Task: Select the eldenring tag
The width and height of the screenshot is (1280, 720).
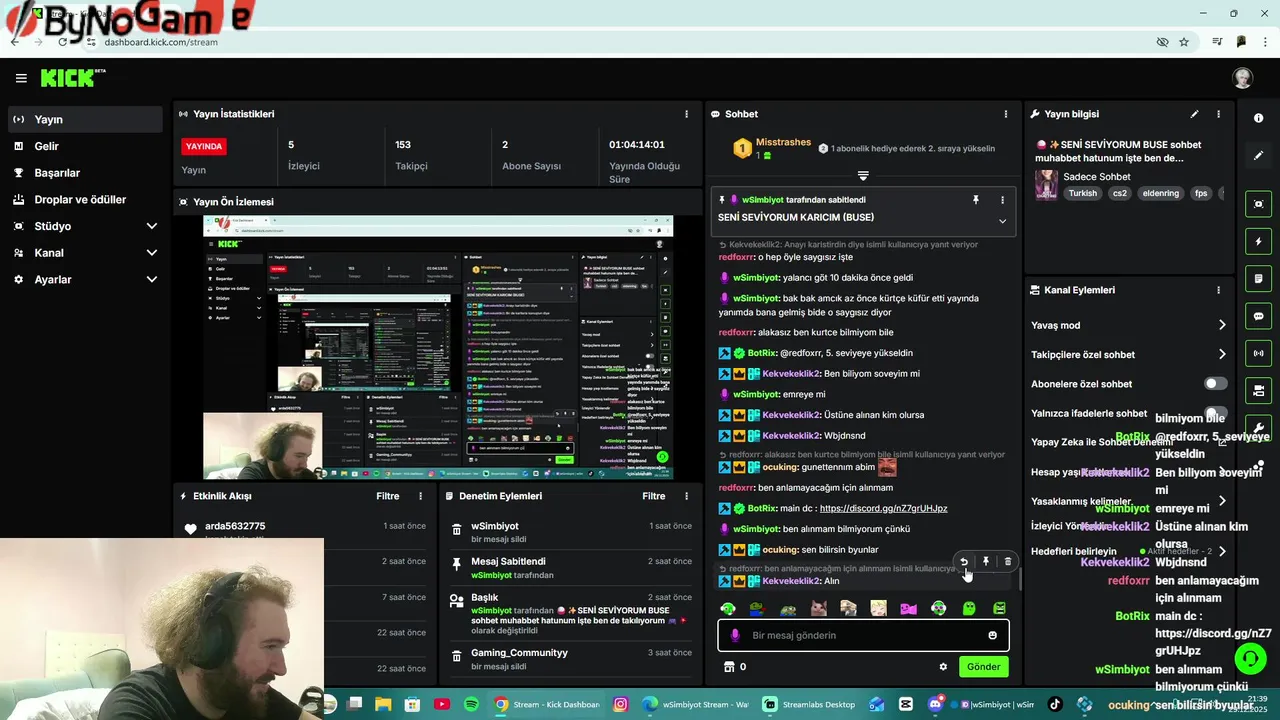Action: point(1160,193)
